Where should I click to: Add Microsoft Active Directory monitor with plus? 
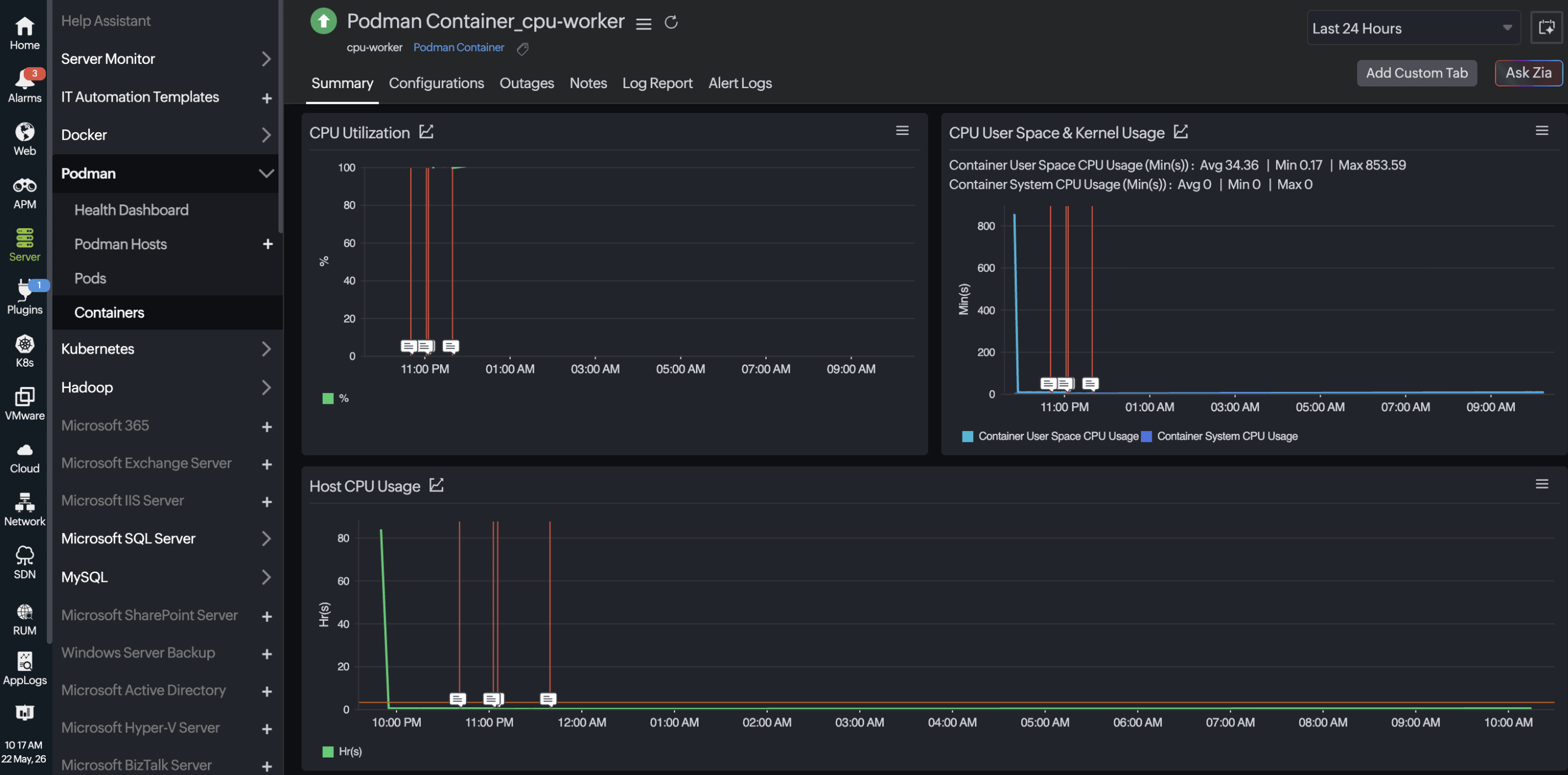tap(267, 692)
